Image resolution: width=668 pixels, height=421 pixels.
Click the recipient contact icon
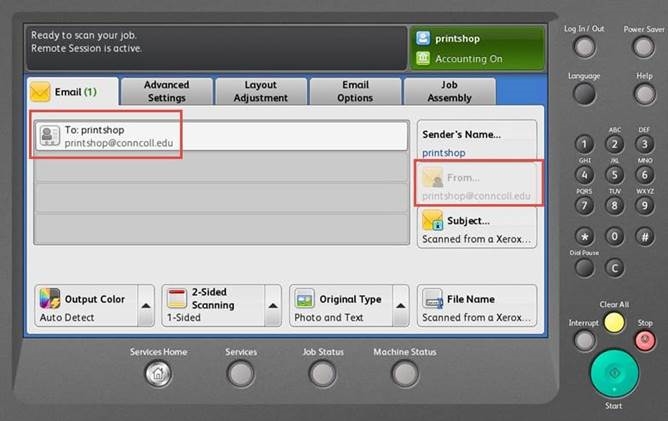pyautogui.click(x=50, y=136)
